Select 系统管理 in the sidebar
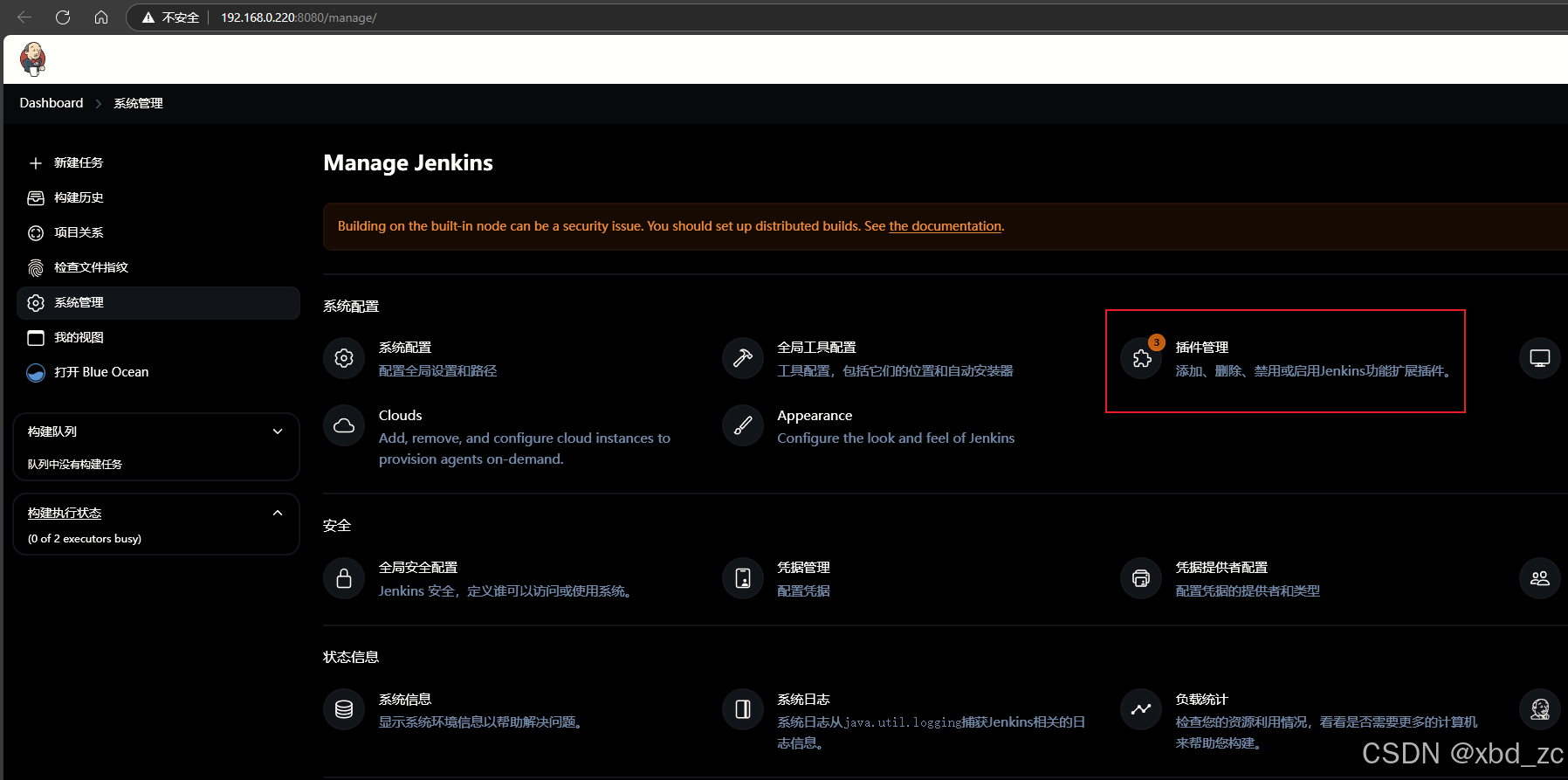This screenshot has height=780, width=1568. pyautogui.click(x=158, y=303)
